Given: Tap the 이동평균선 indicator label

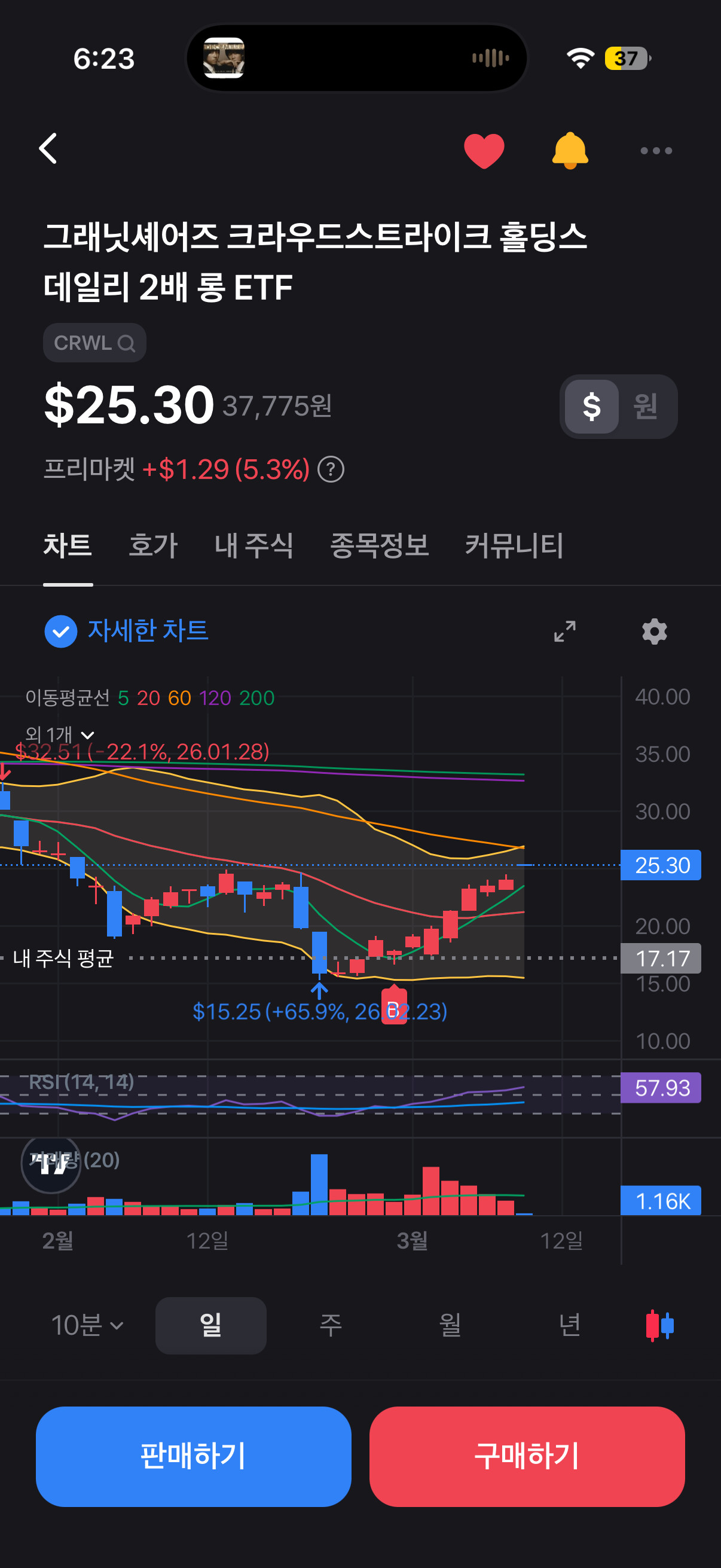Looking at the screenshot, I should tap(68, 697).
